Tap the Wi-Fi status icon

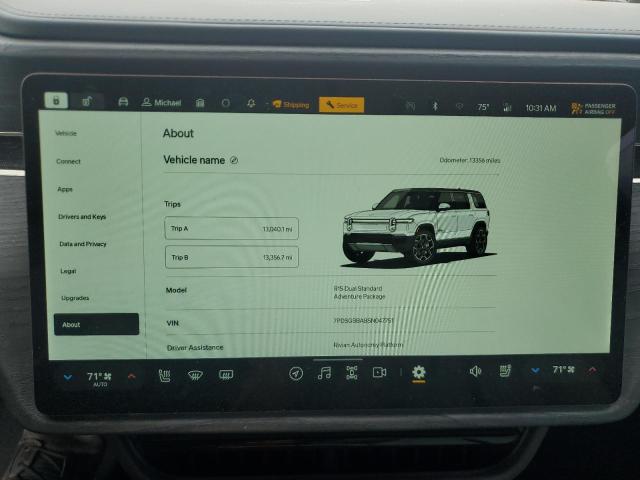coord(460,107)
